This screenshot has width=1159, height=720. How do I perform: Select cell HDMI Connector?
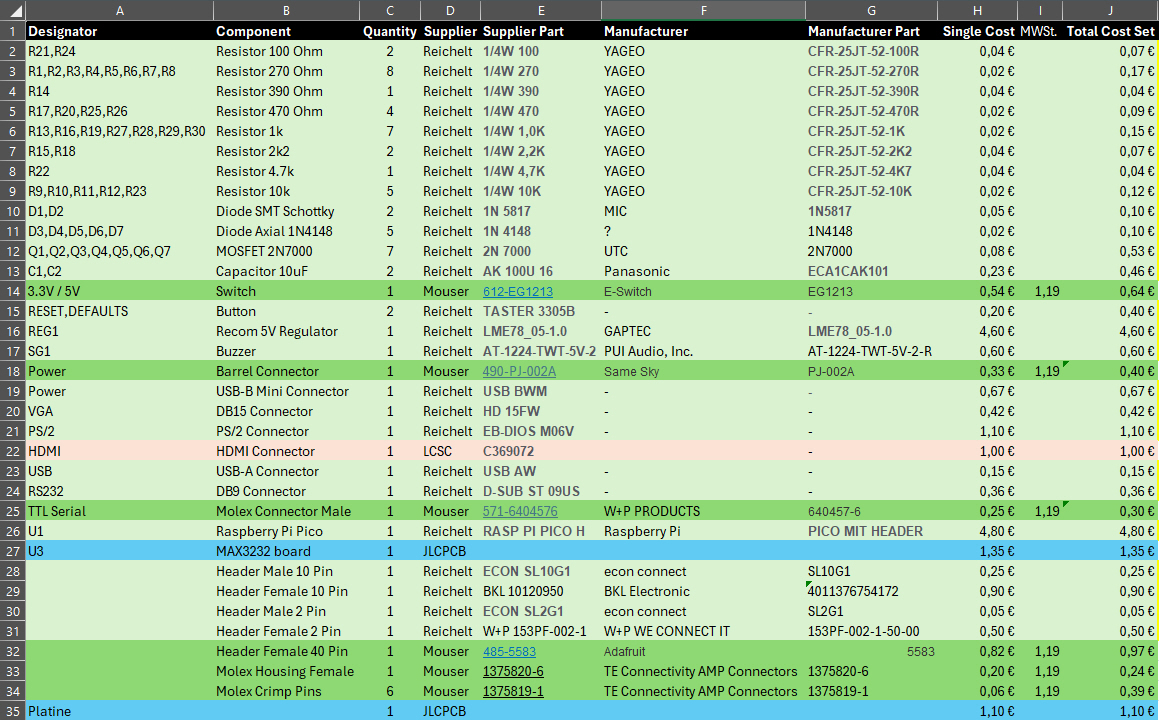pos(286,451)
